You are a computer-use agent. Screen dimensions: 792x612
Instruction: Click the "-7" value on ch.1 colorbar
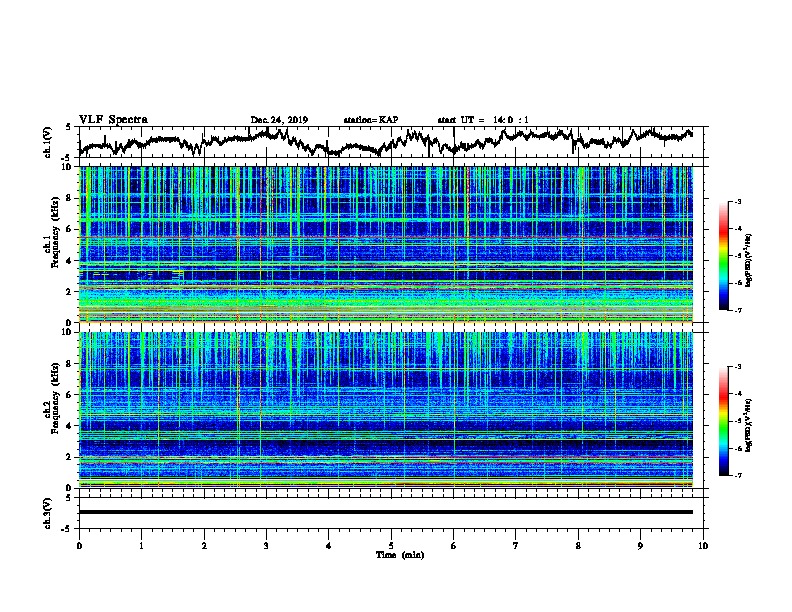737,310
